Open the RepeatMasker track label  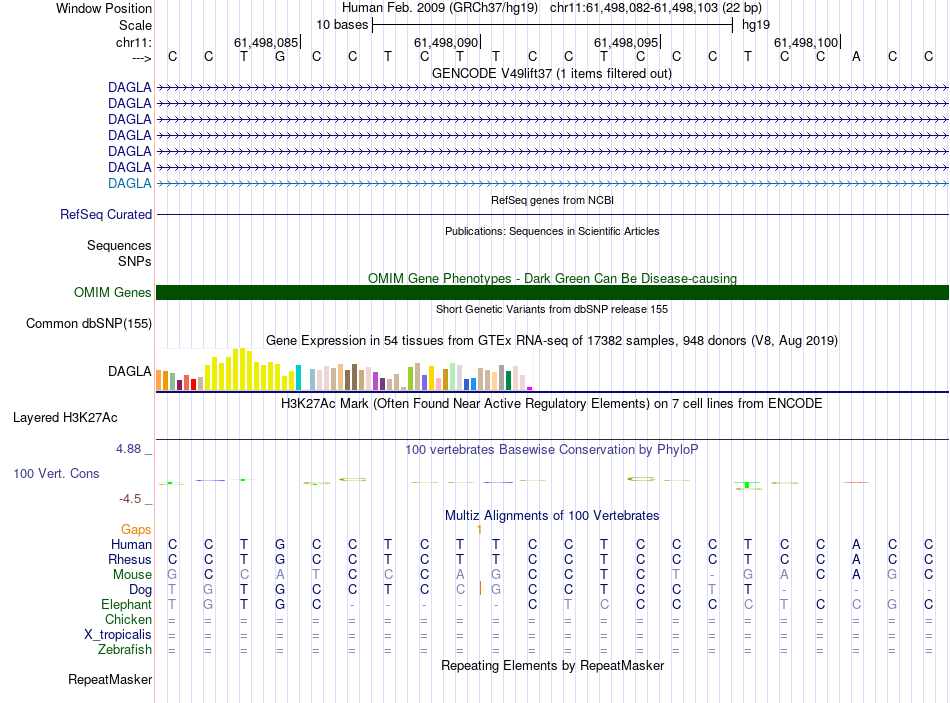tap(110, 679)
